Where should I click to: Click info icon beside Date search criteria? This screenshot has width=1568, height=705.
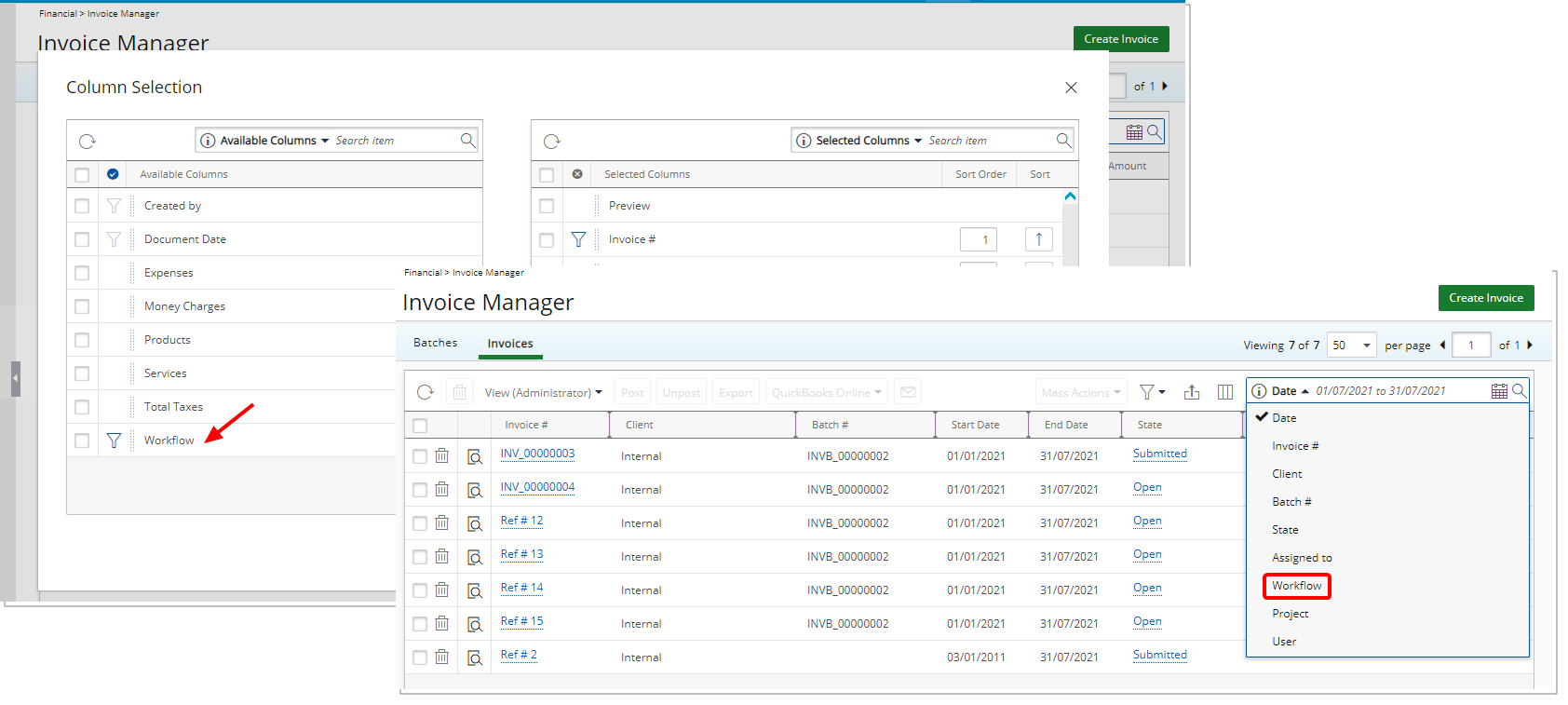pyautogui.click(x=1259, y=391)
